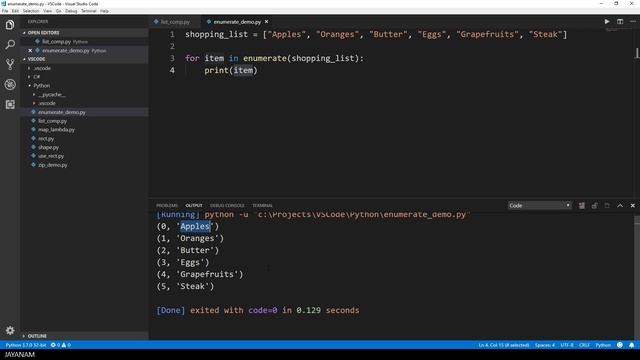Open the View menu
Screen dimensions: 640x360
pyautogui.click(x=48, y=11)
